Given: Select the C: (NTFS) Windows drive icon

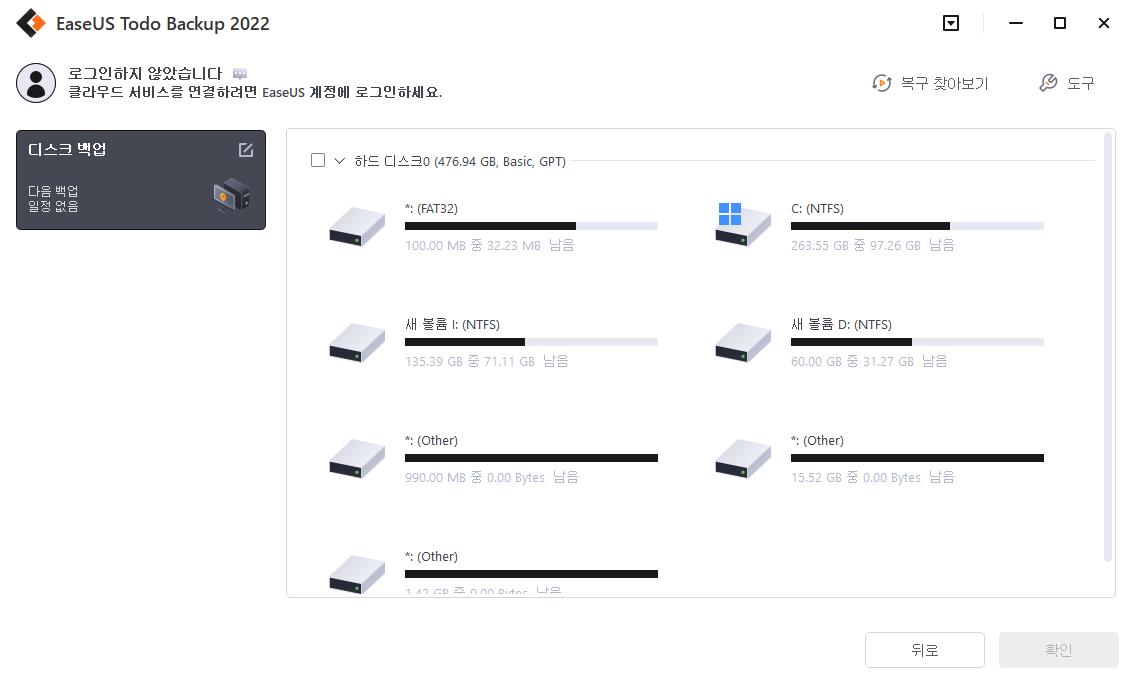Looking at the screenshot, I should [743, 225].
